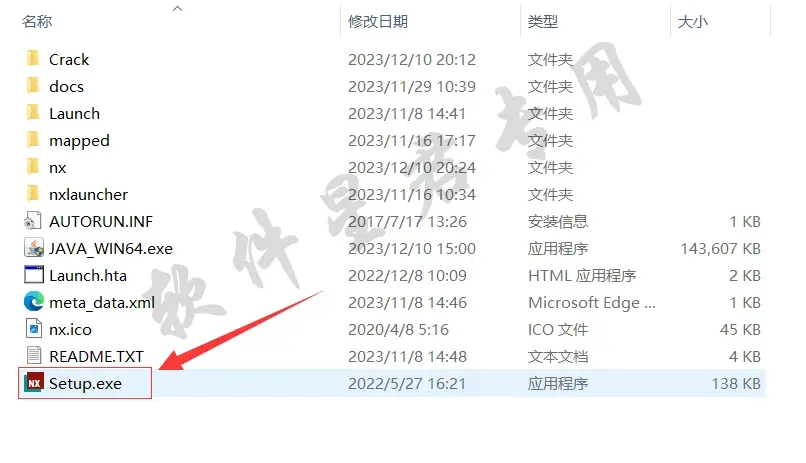Click the Setup.exe file name
This screenshot has height=463, width=806.
point(85,383)
